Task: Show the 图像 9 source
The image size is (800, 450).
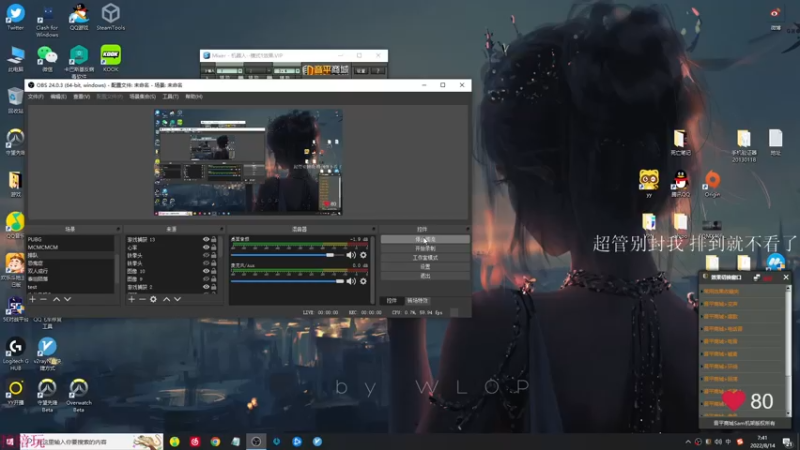Action: point(206,279)
